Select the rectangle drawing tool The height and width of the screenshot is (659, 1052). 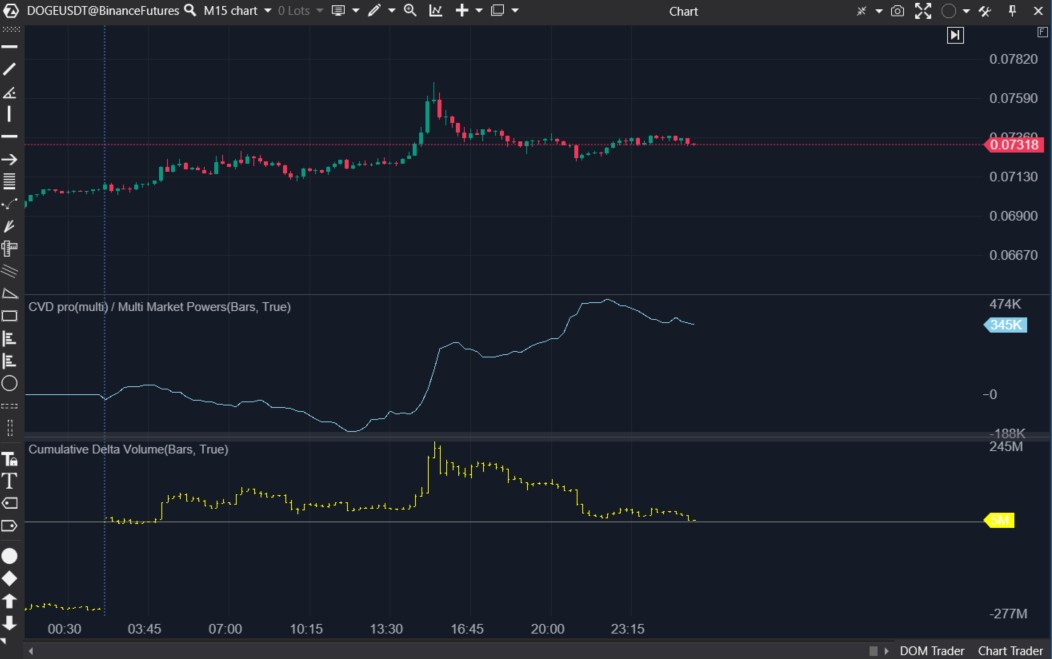pos(10,316)
